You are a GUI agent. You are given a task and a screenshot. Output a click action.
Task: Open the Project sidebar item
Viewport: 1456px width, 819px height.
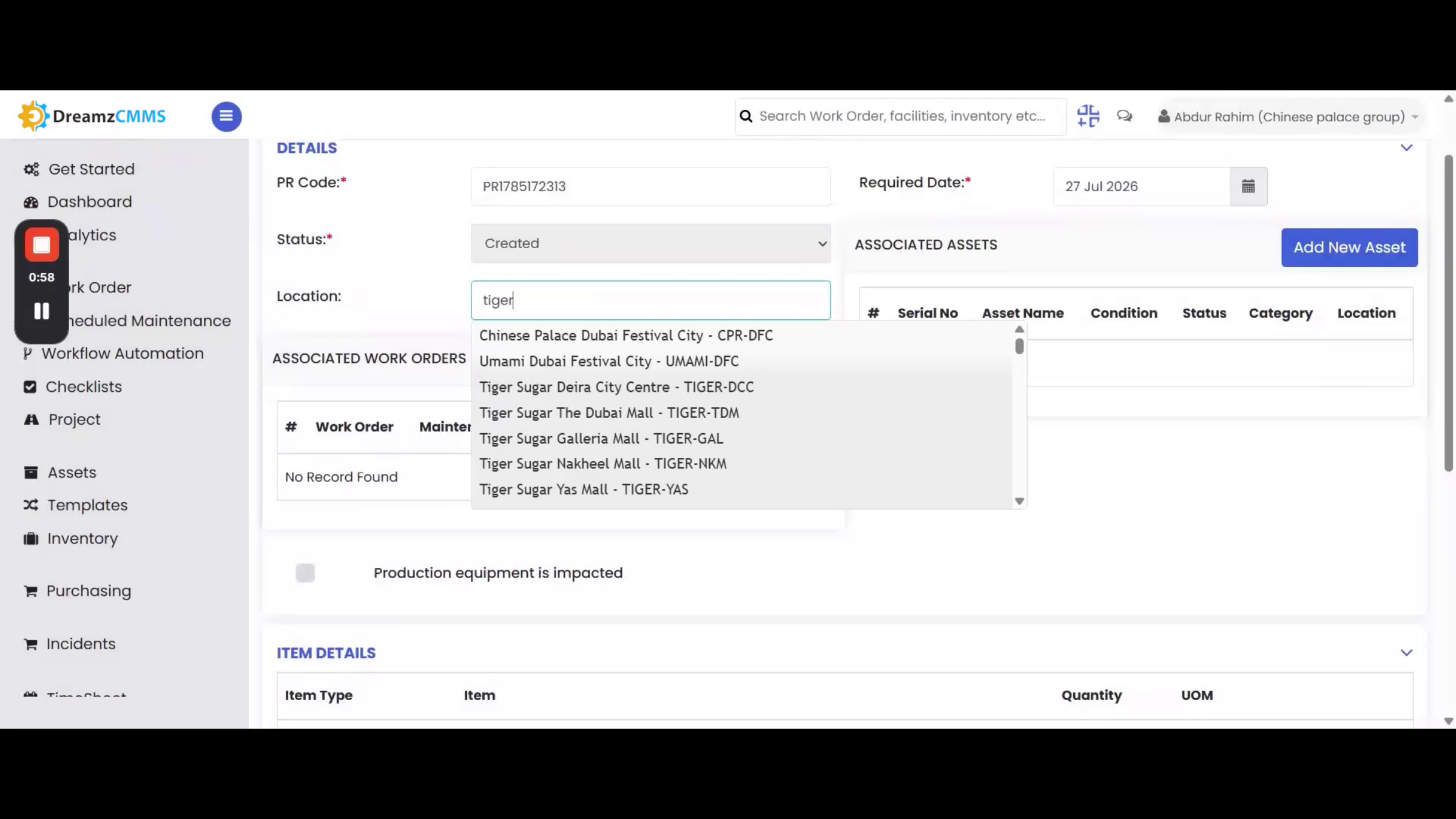pyautogui.click(x=75, y=420)
